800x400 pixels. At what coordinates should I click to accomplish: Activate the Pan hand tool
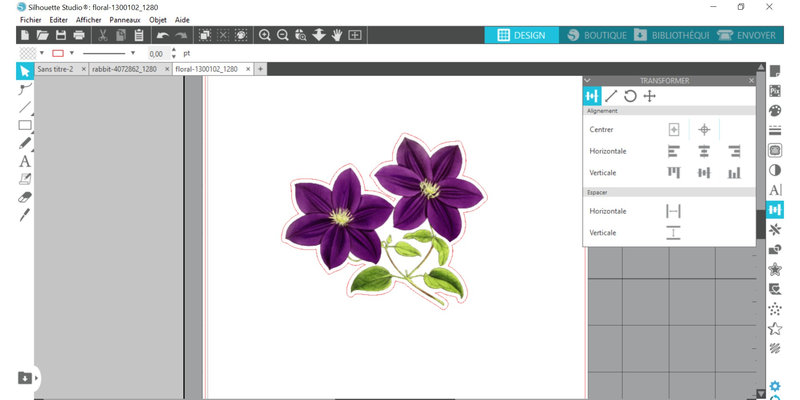click(337, 35)
